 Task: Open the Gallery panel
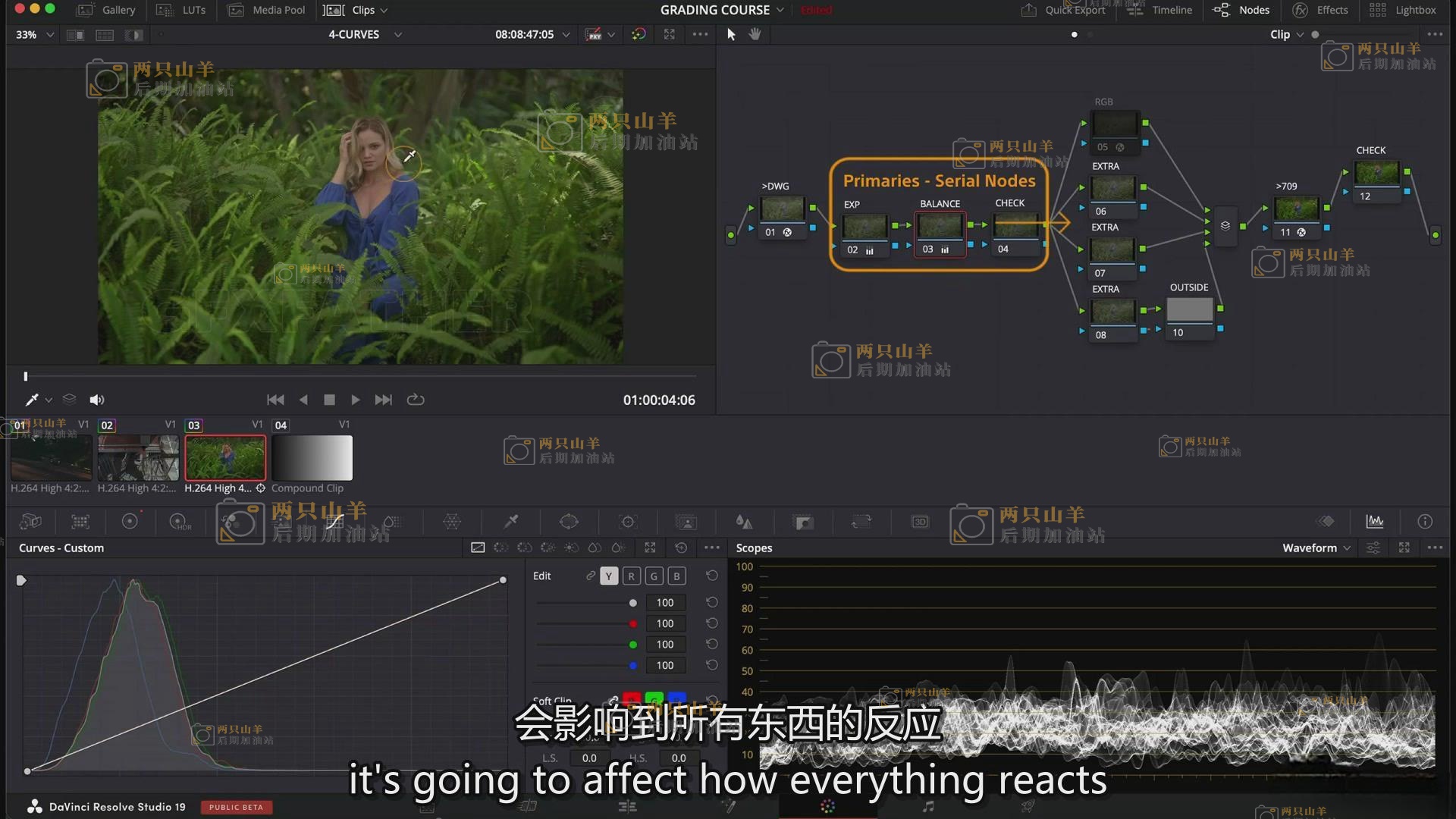(107, 10)
